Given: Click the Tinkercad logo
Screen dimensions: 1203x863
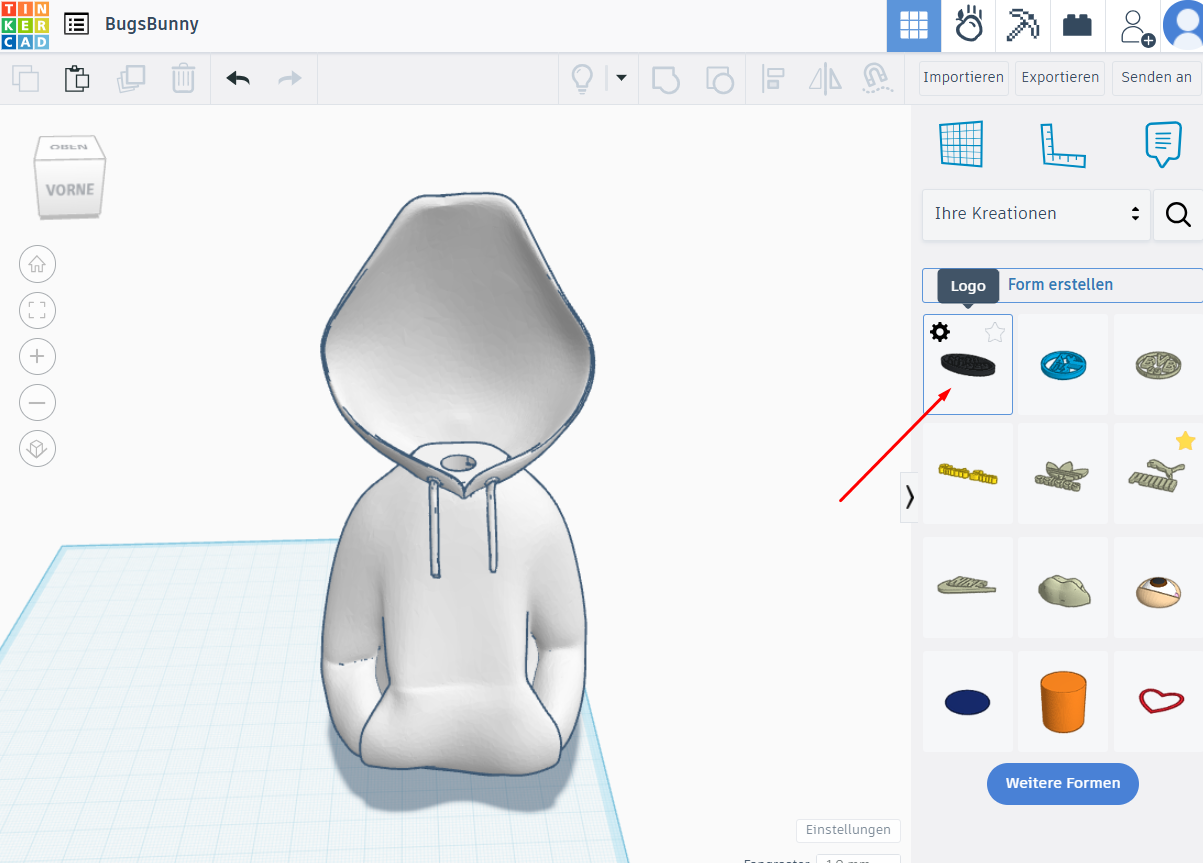Looking at the screenshot, I should click(25, 25).
